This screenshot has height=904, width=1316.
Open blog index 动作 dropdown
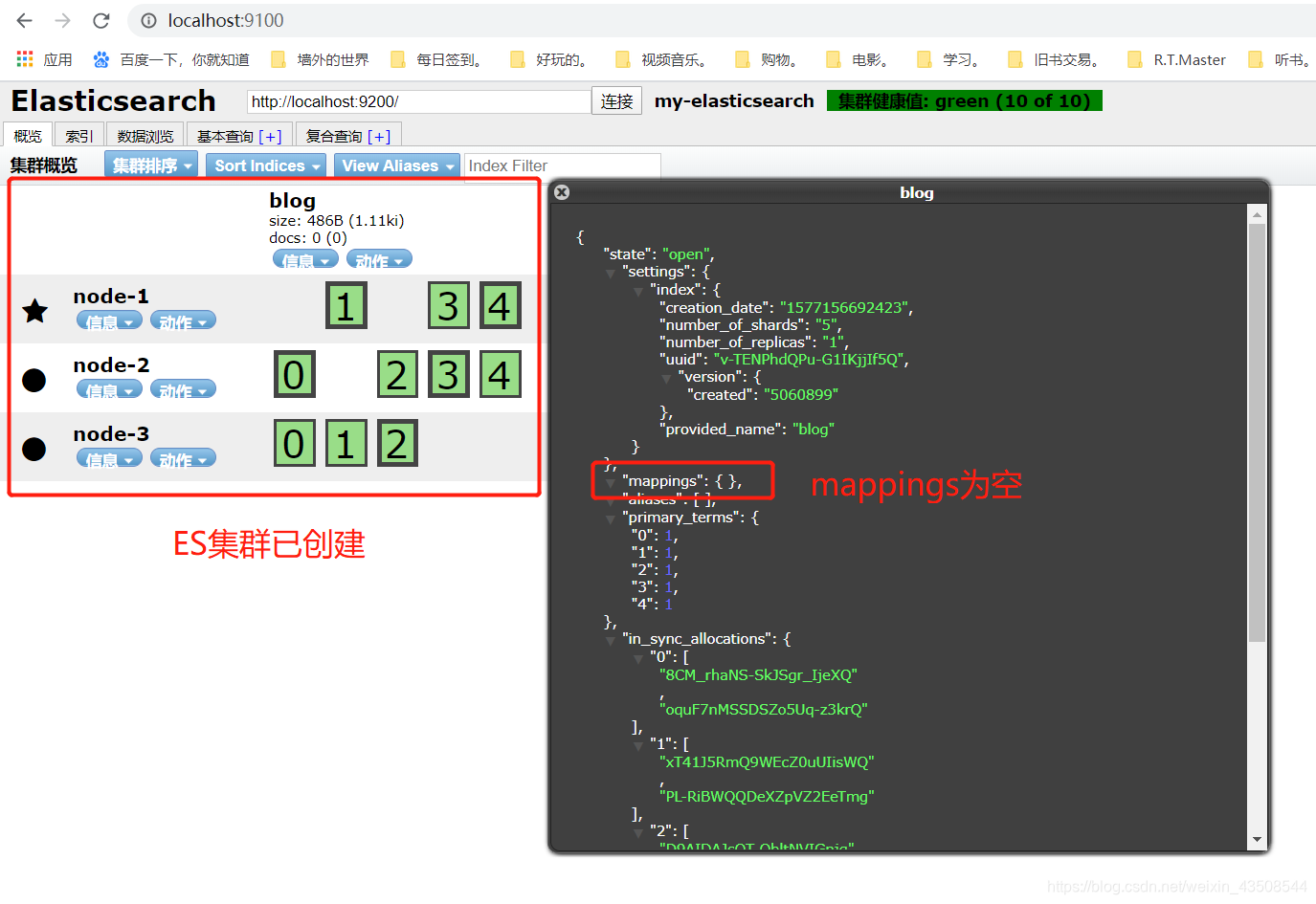click(379, 259)
